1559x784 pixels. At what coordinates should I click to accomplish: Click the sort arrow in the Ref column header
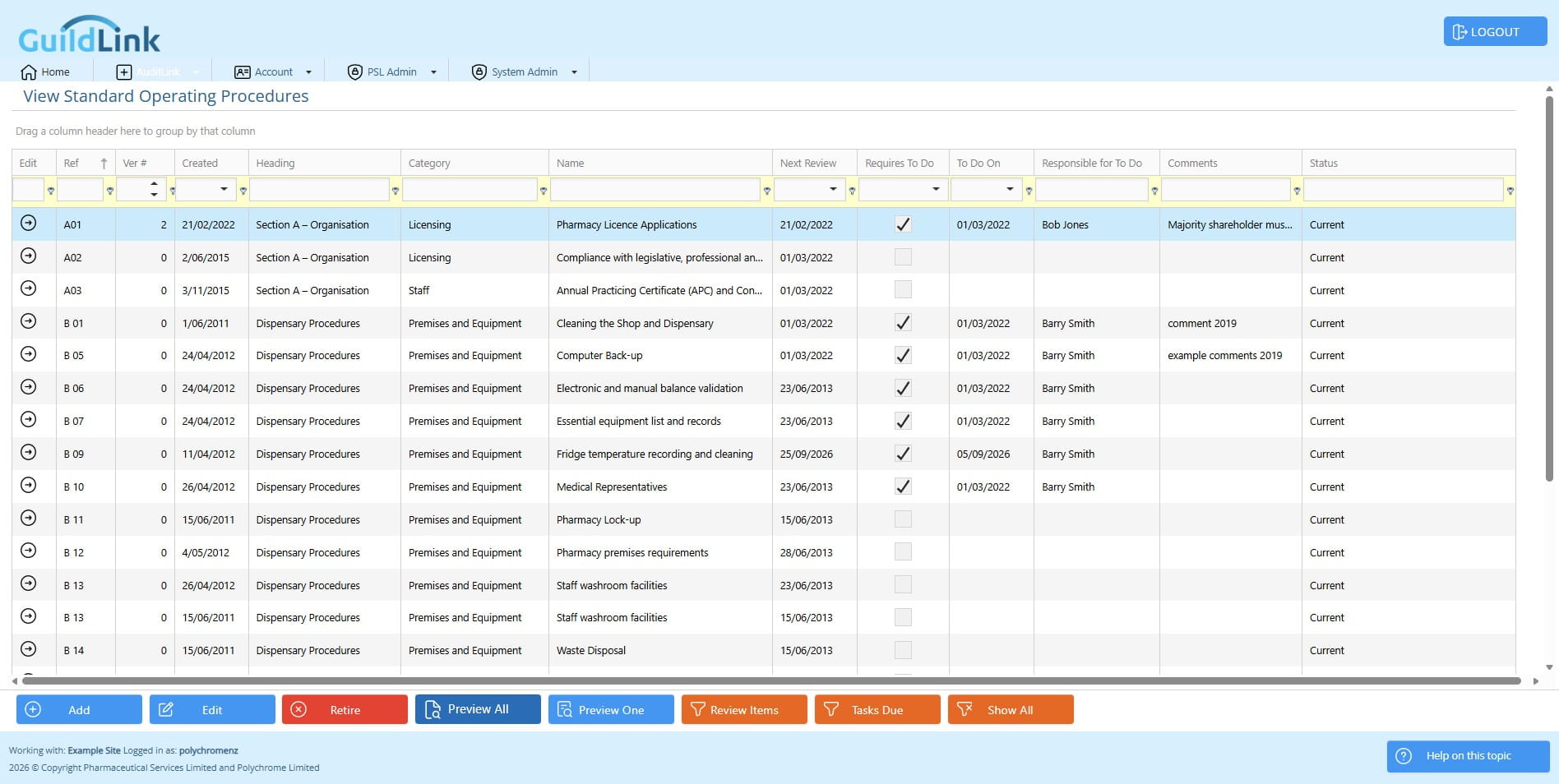tap(104, 163)
